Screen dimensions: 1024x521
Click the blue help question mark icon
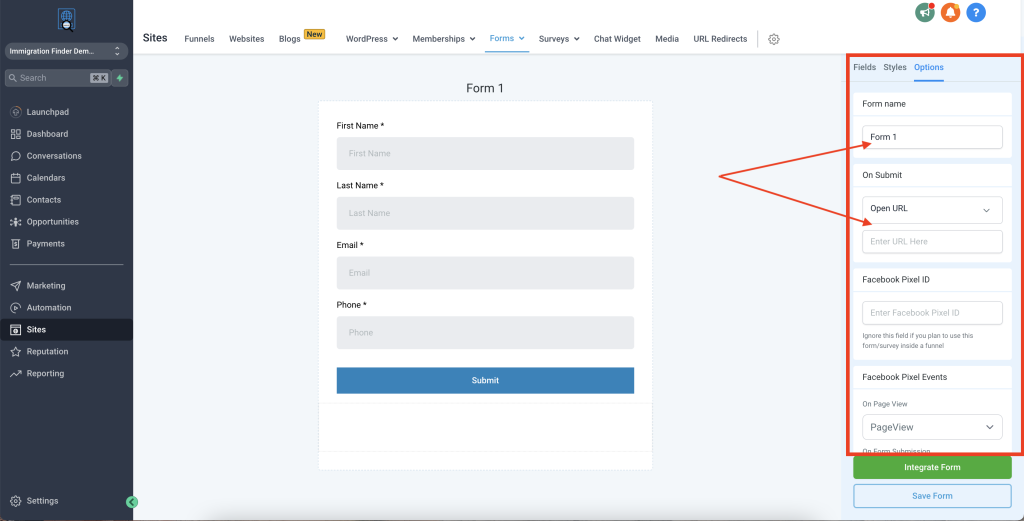click(976, 13)
